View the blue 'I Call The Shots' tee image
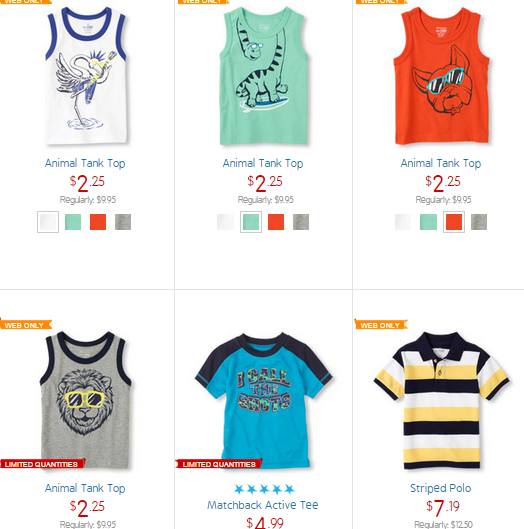524x529 pixels. (264, 401)
